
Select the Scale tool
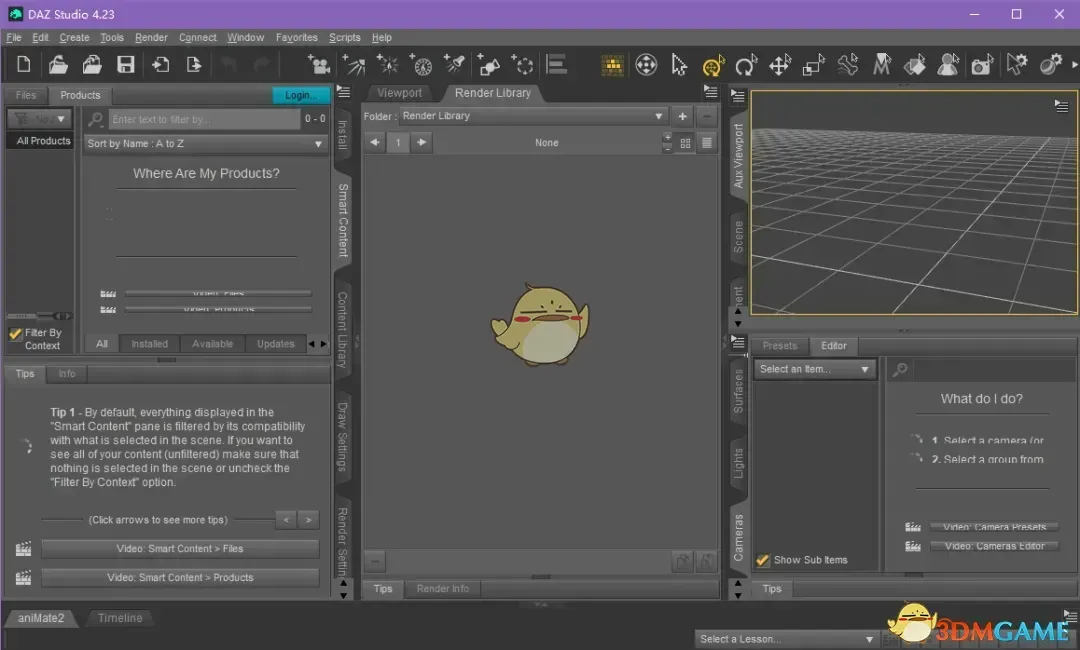[812, 64]
